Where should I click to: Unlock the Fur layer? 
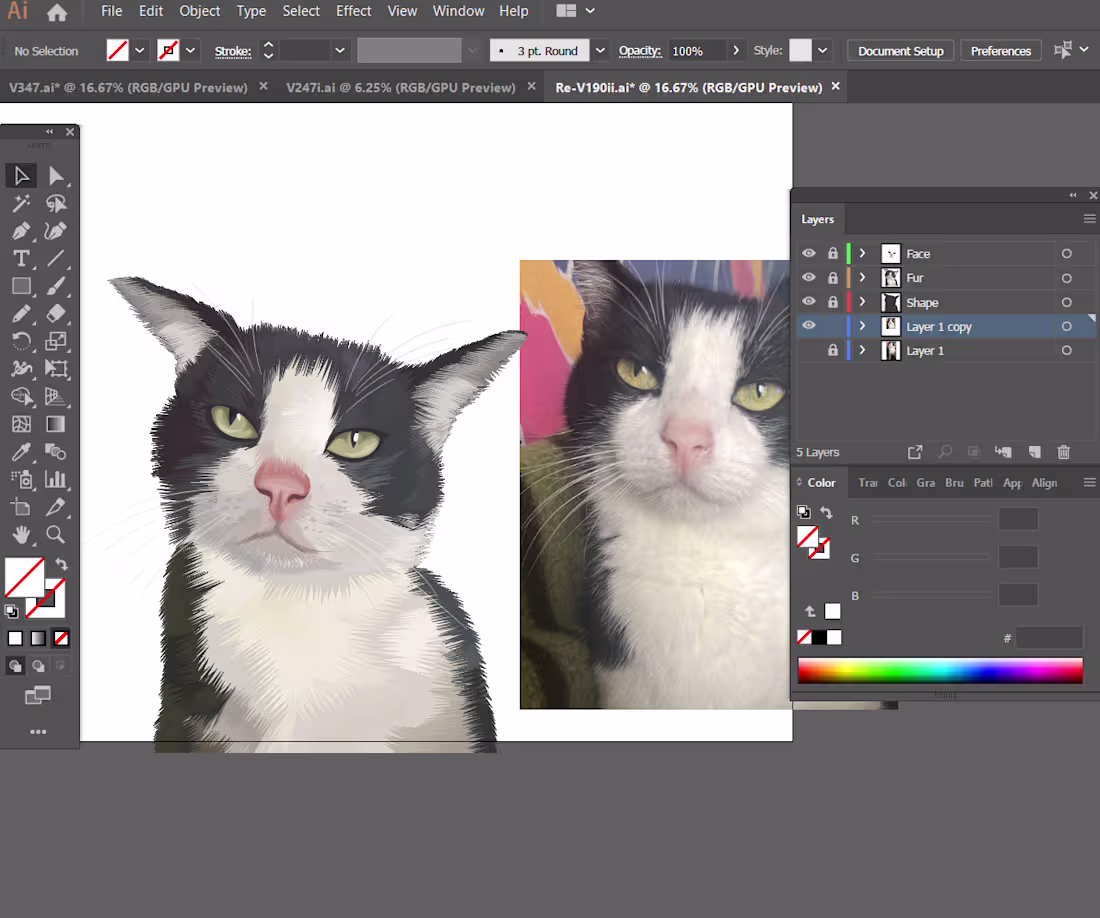(833, 278)
